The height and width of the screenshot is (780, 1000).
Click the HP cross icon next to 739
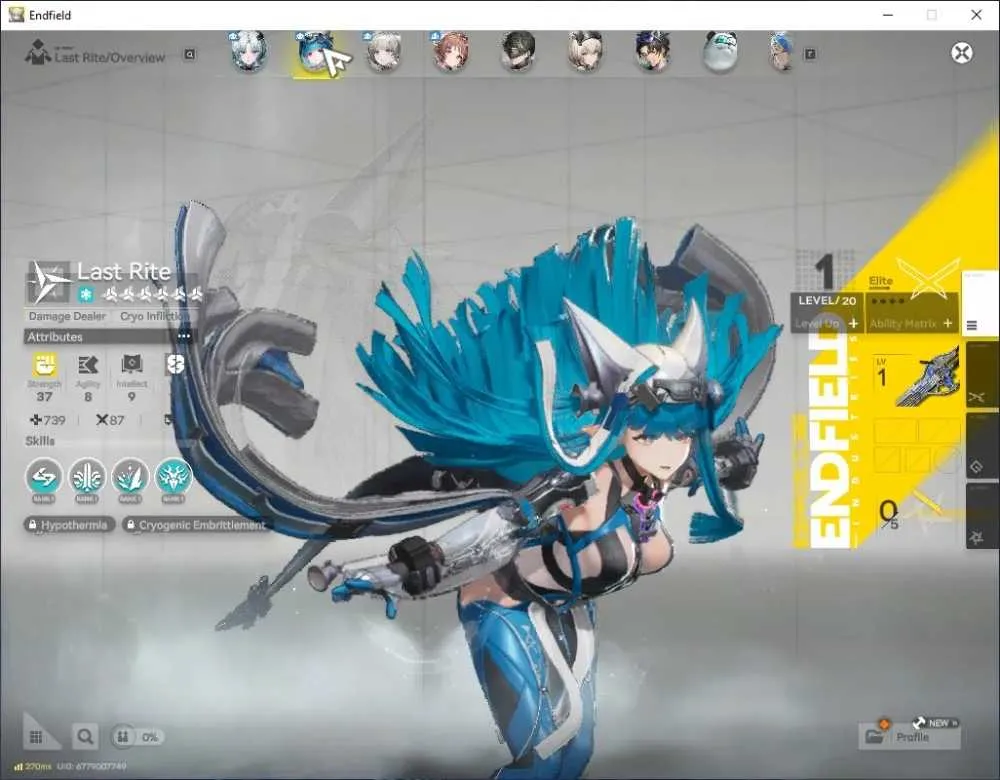point(36,420)
